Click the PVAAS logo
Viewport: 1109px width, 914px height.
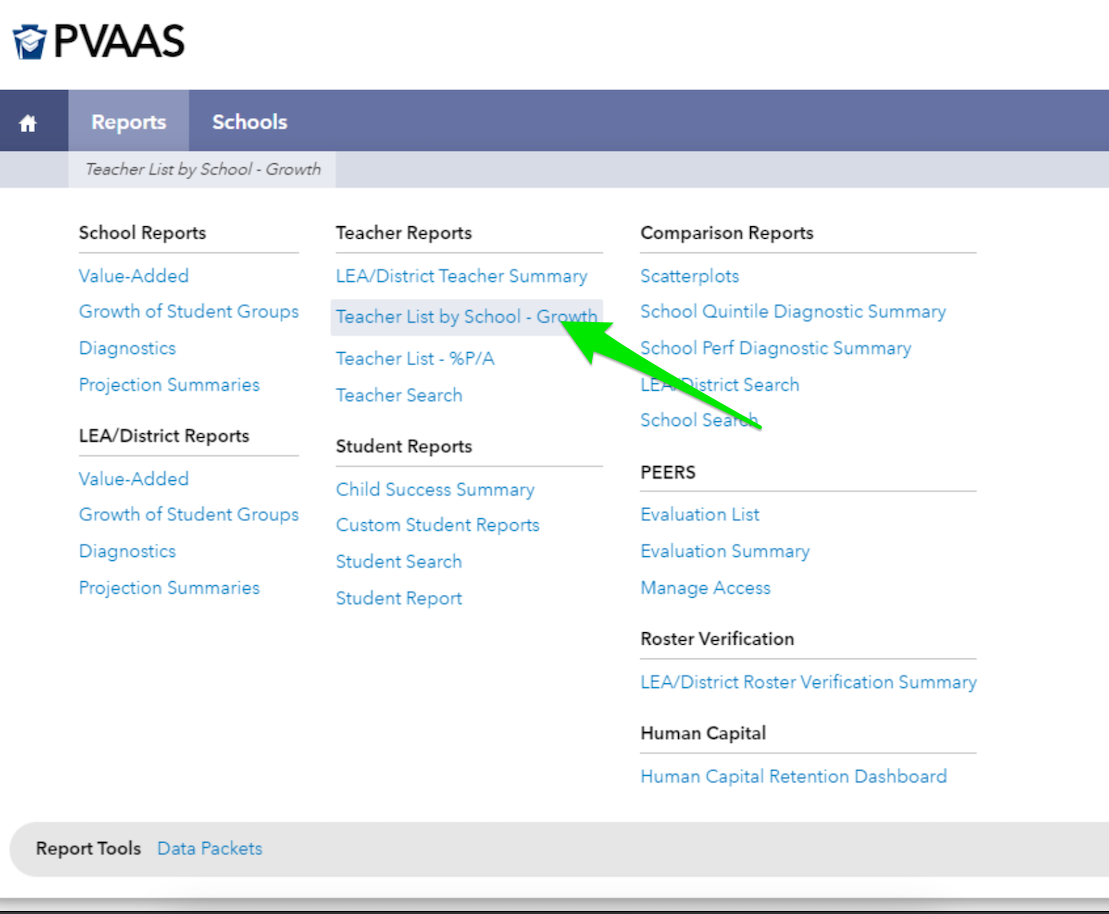[x=99, y=41]
